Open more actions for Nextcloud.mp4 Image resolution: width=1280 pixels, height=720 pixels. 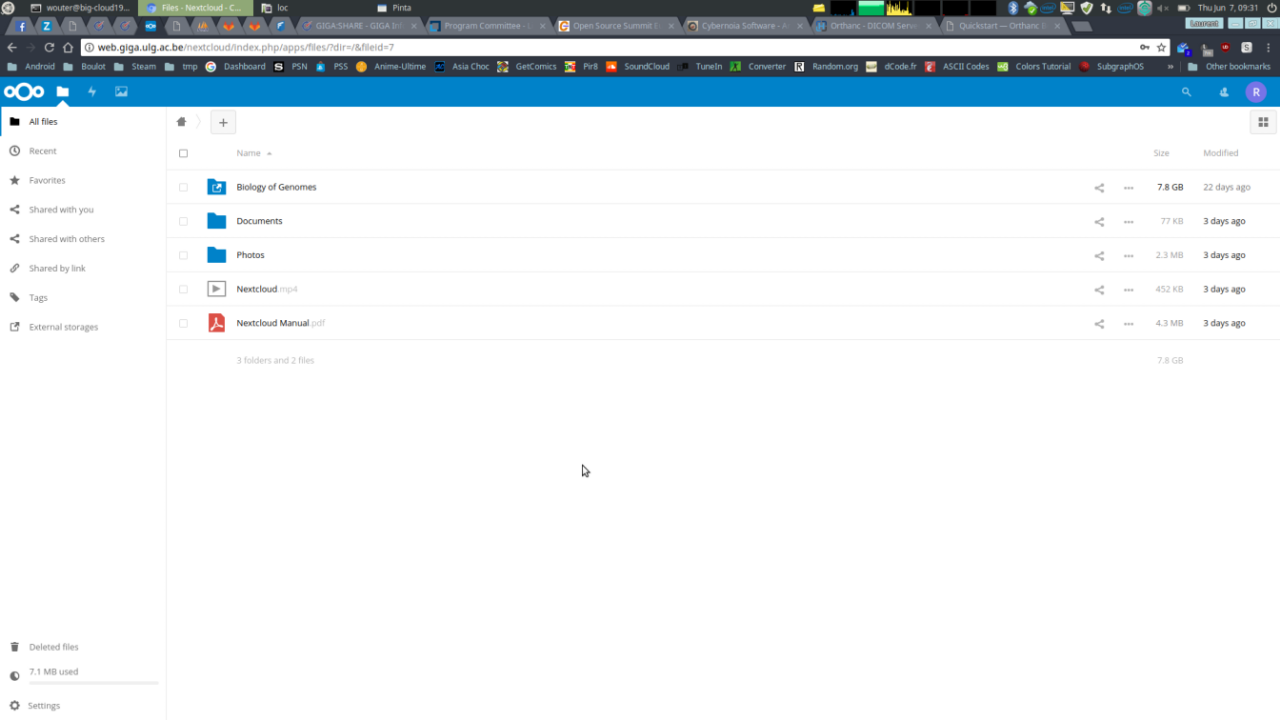1128,290
